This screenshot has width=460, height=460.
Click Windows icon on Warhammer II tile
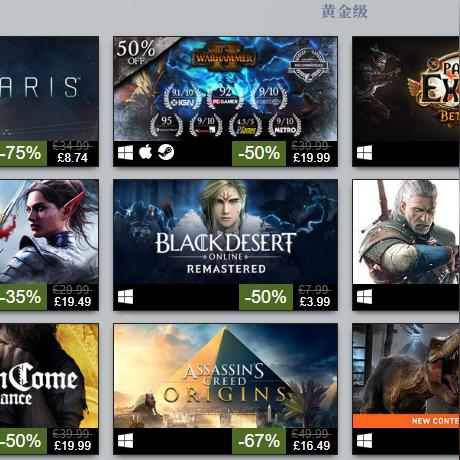pyautogui.click(x=125, y=153)
